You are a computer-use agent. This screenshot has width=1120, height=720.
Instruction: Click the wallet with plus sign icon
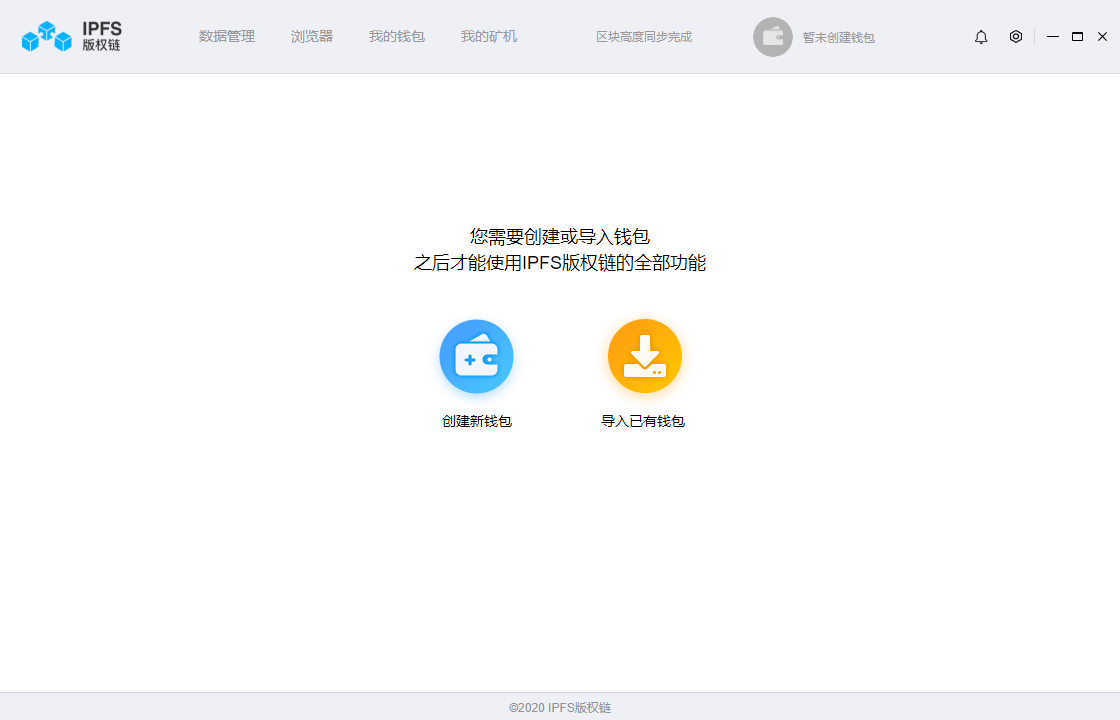click(x=476, y=356)
